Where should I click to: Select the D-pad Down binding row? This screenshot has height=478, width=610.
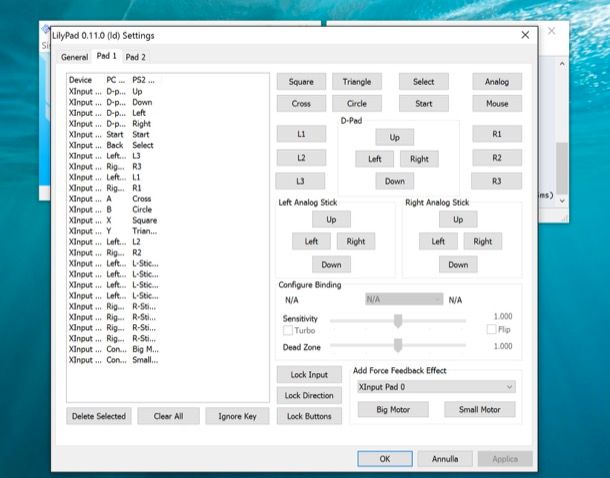pyautogui.click(x=168, y=102)
